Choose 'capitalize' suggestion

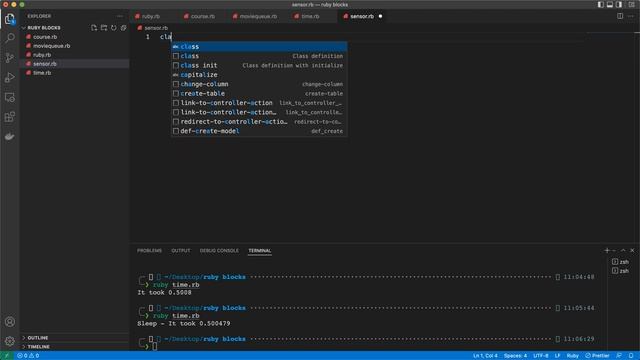259,75
